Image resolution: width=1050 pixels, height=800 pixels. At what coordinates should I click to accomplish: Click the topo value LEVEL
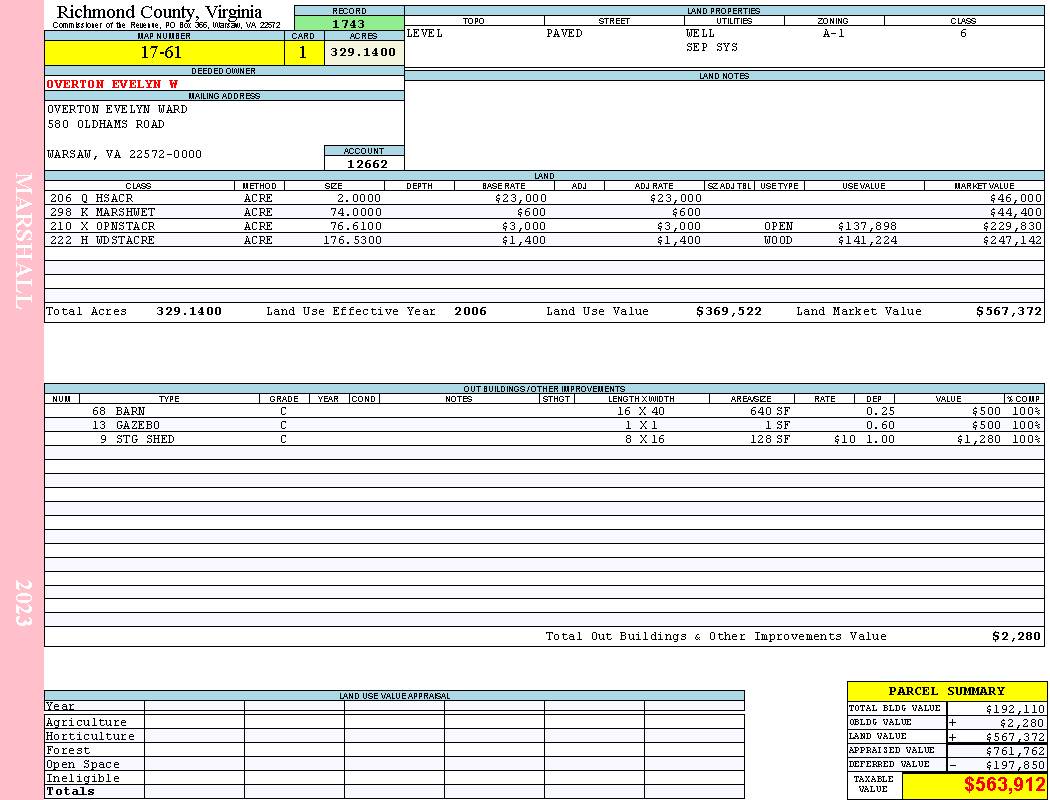coord(425,33)
